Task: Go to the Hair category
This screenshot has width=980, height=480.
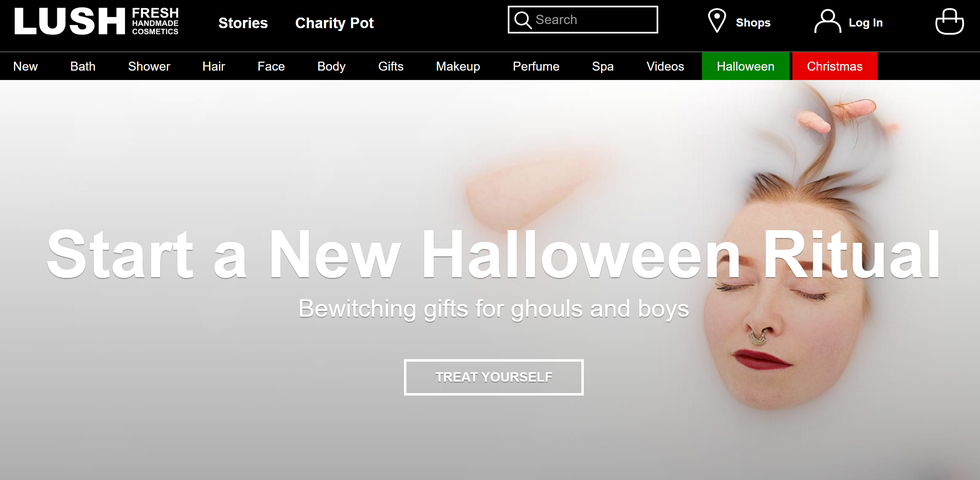Action: (213, 66)
